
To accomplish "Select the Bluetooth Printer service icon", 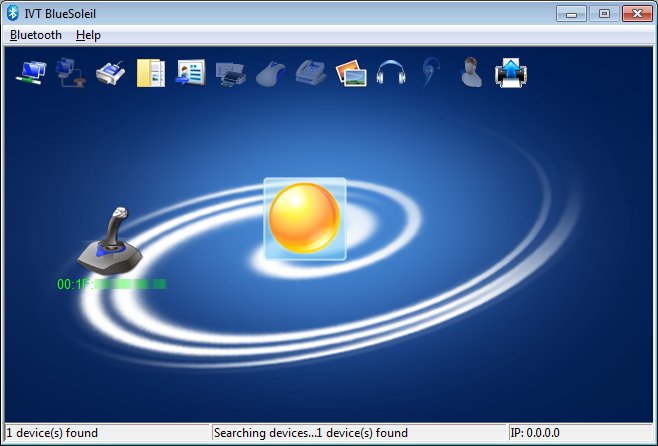I will pyautogui.click(x=230, y=74).
